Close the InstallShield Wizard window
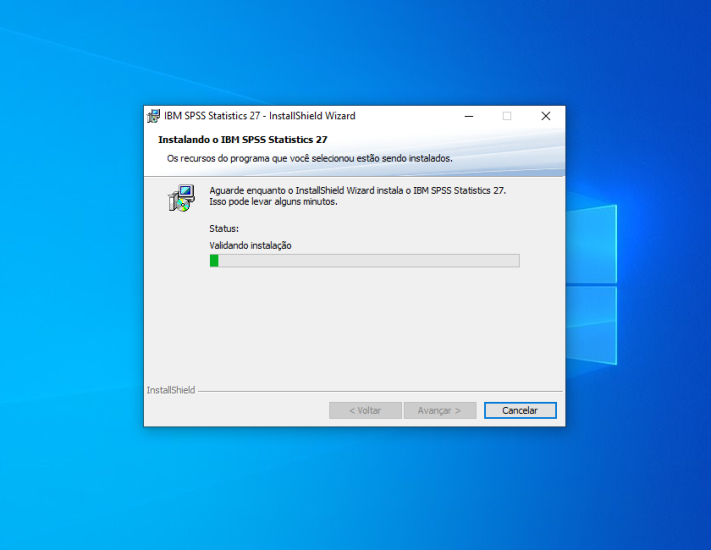The height and width of the screenshot is (550, 711). 546,116
